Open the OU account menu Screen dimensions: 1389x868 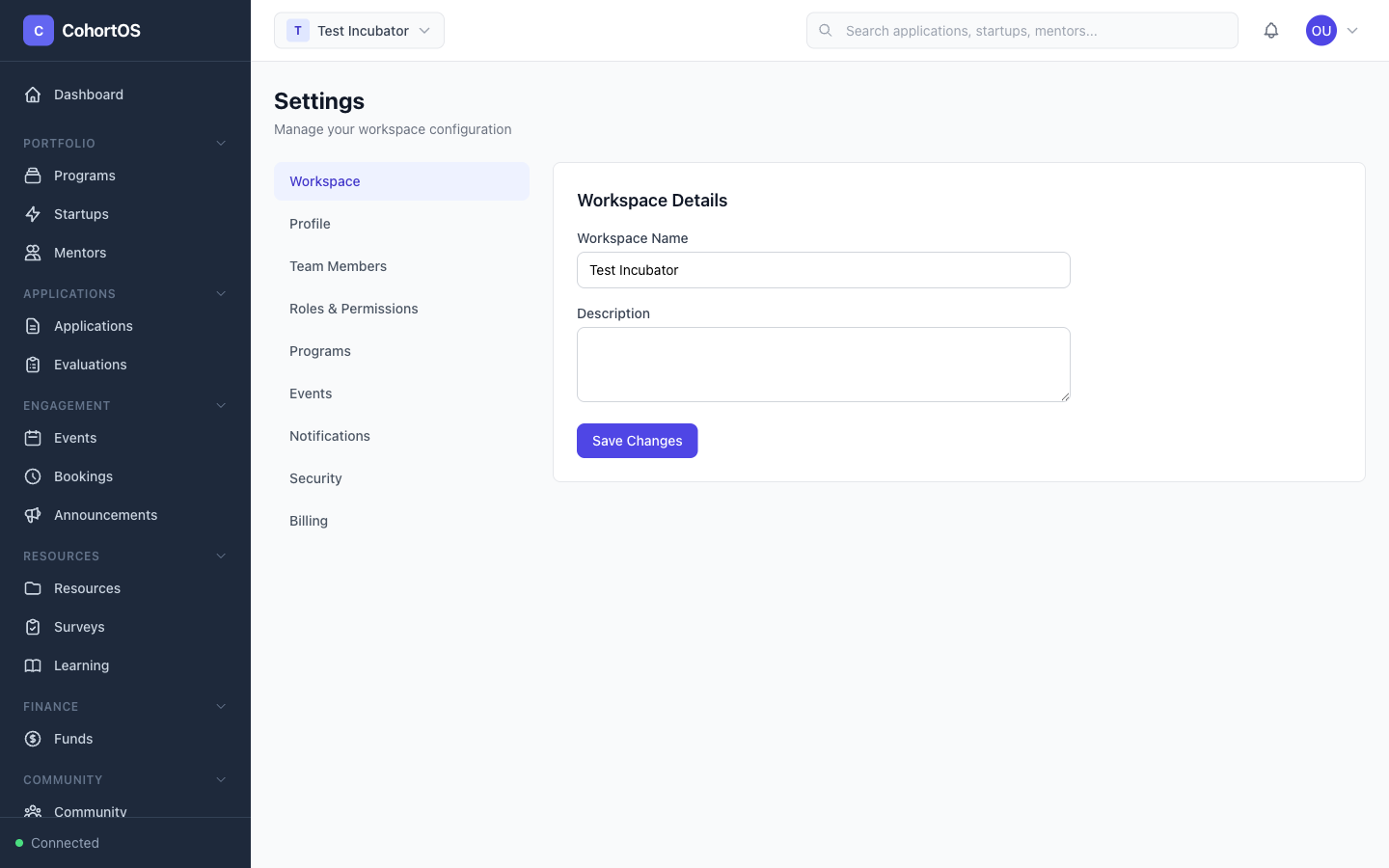[x=1333, y=30]
